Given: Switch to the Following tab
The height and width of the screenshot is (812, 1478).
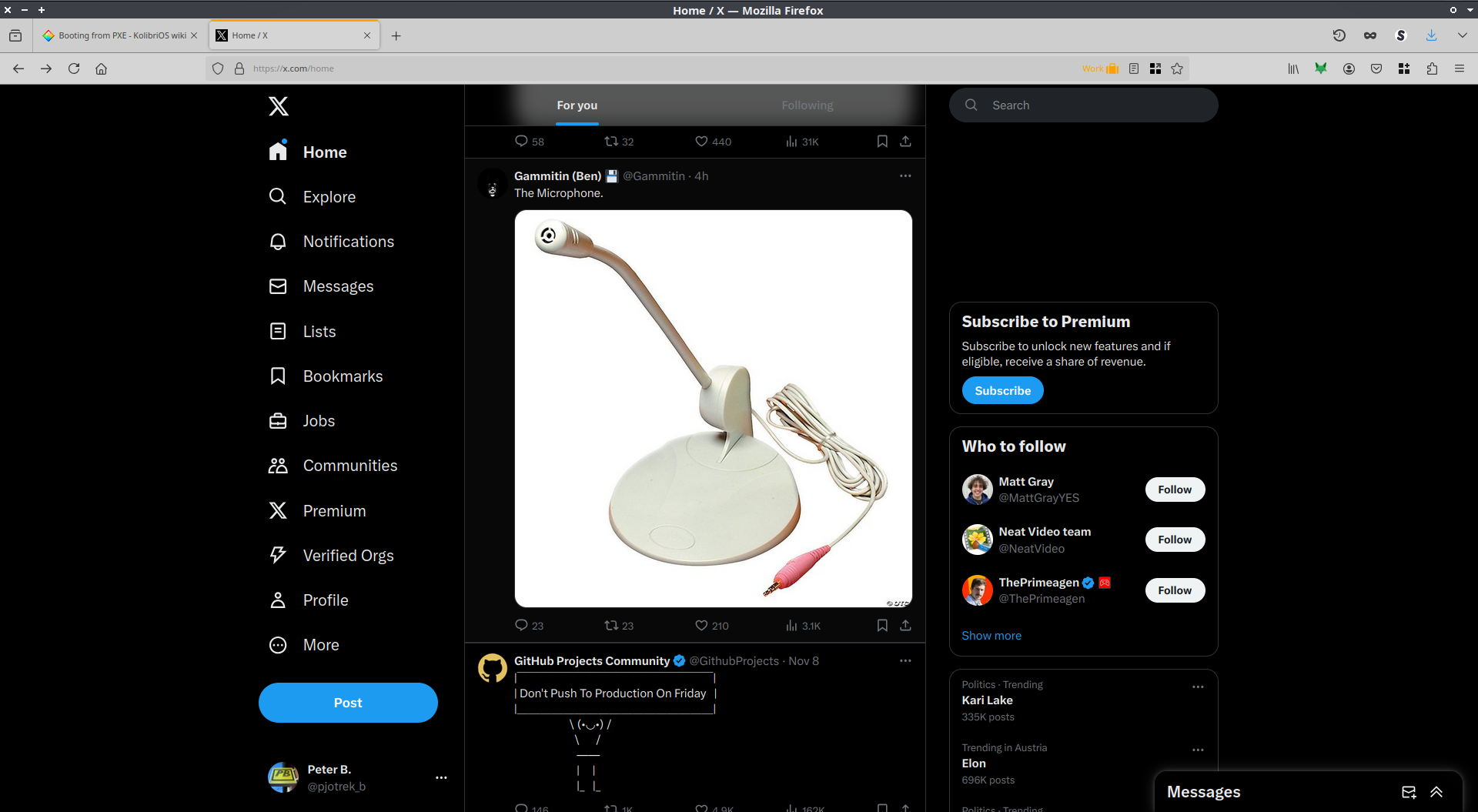Looking at the screenshot, I should [808, 105].
